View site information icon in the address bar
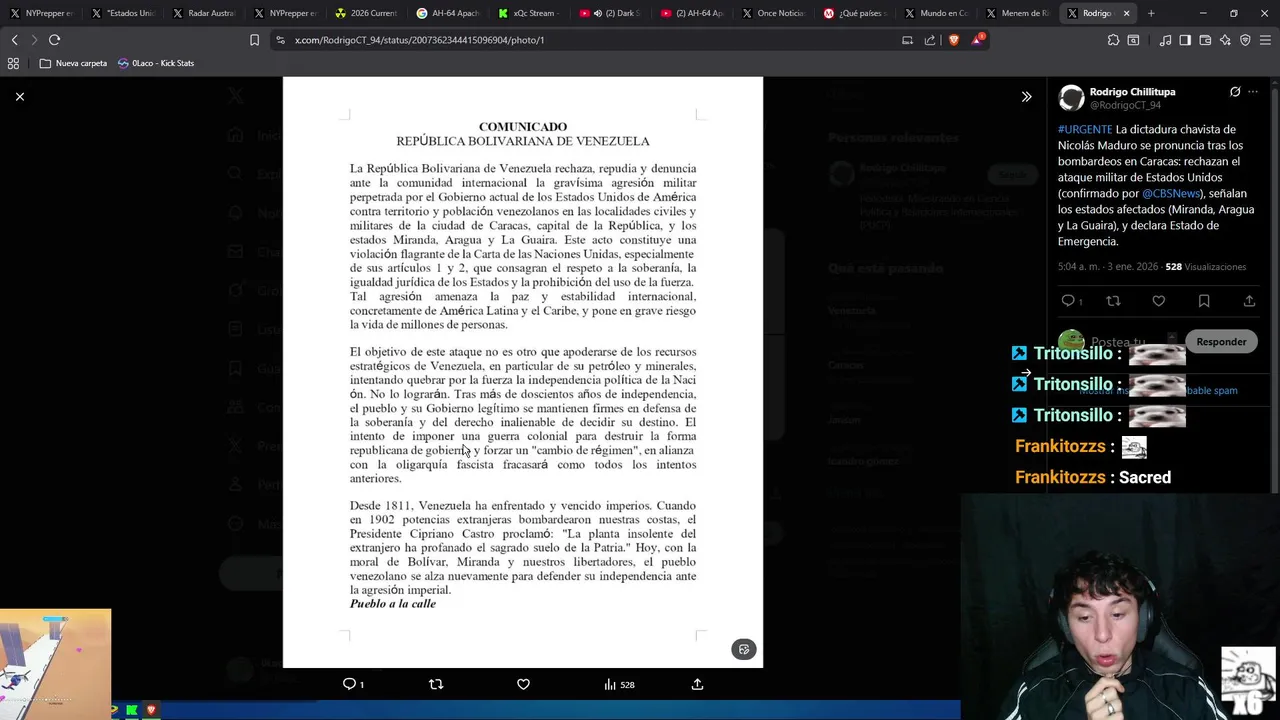The height and width of the screenshot is (720, 1280). pos(281,40)
